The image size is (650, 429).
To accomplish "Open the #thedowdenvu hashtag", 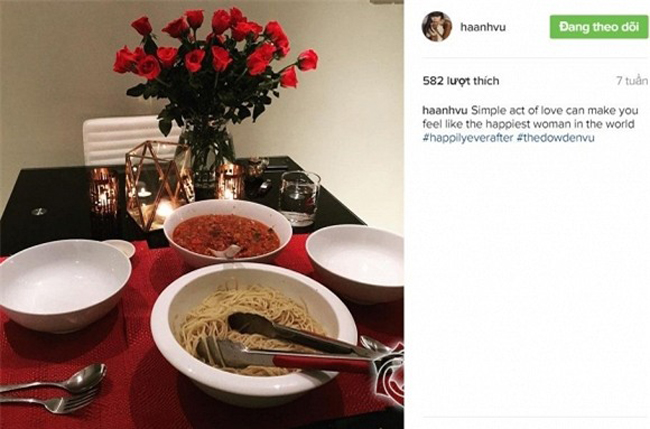I will point(555,138).
